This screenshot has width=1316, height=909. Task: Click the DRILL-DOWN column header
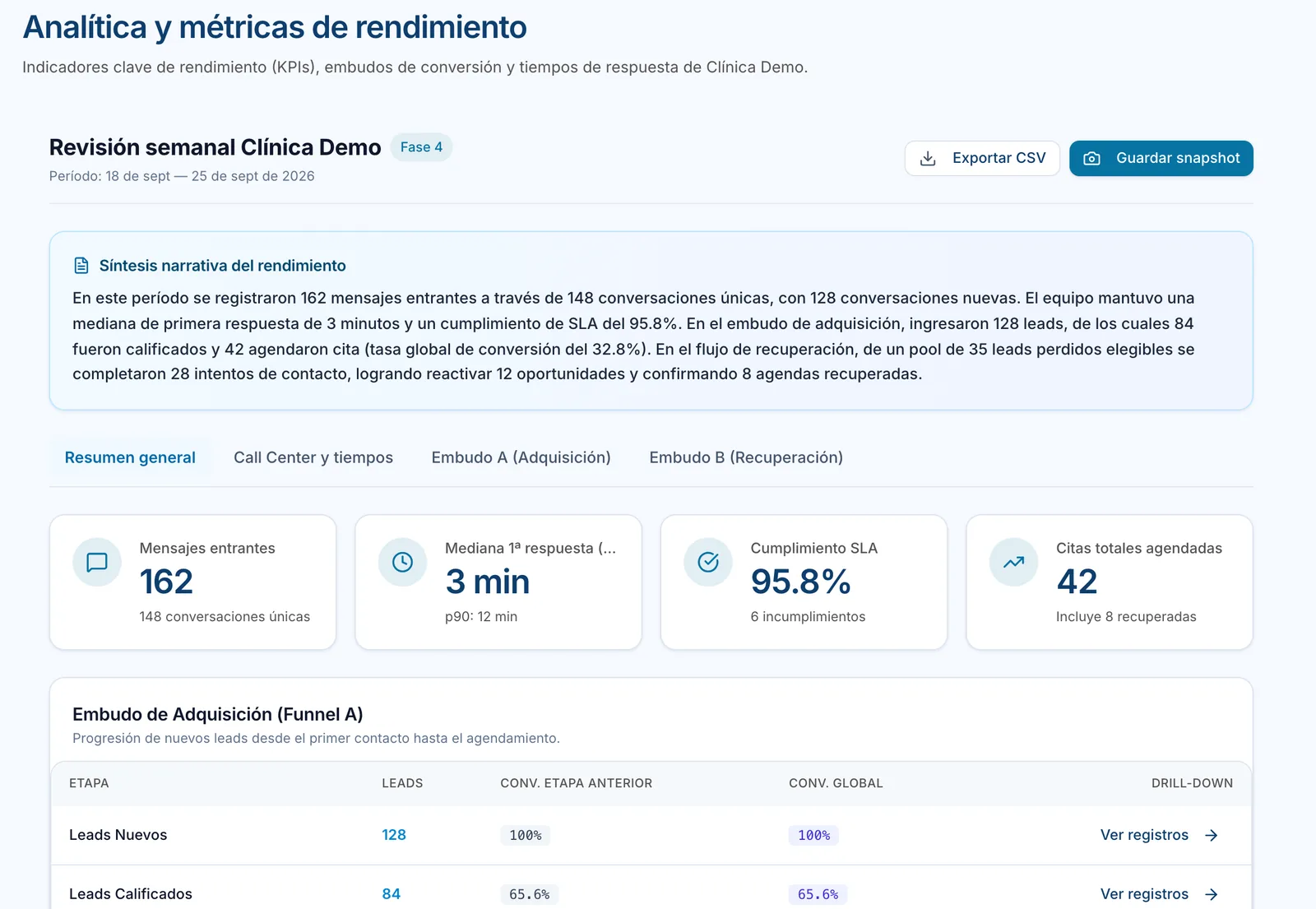click(x=1192, y=783)
